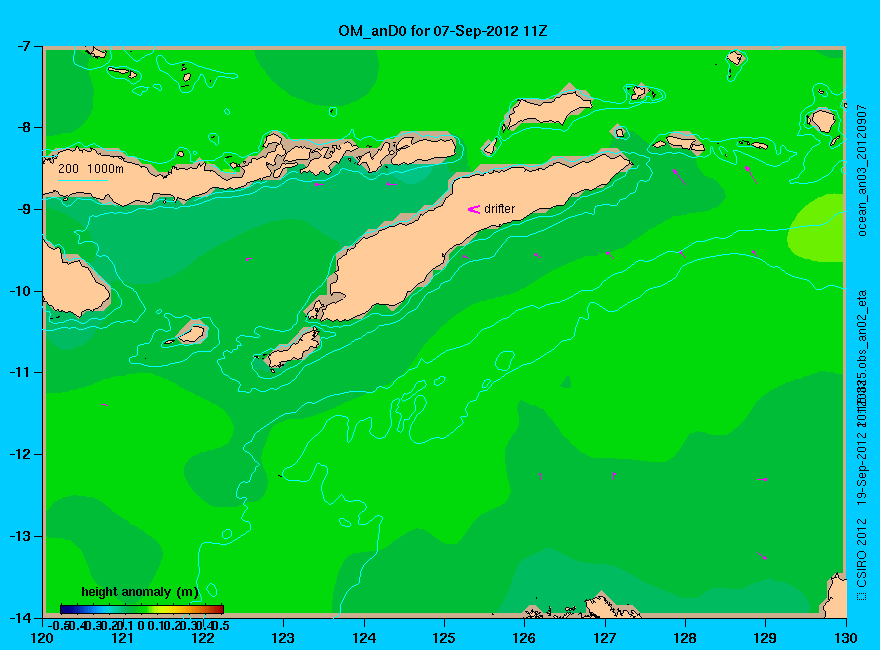Image resolution: width=880 pixels, height=650 pixels.
Task: Click the magenta current arrow near 128, -8.6
Action: coord(679,176)
